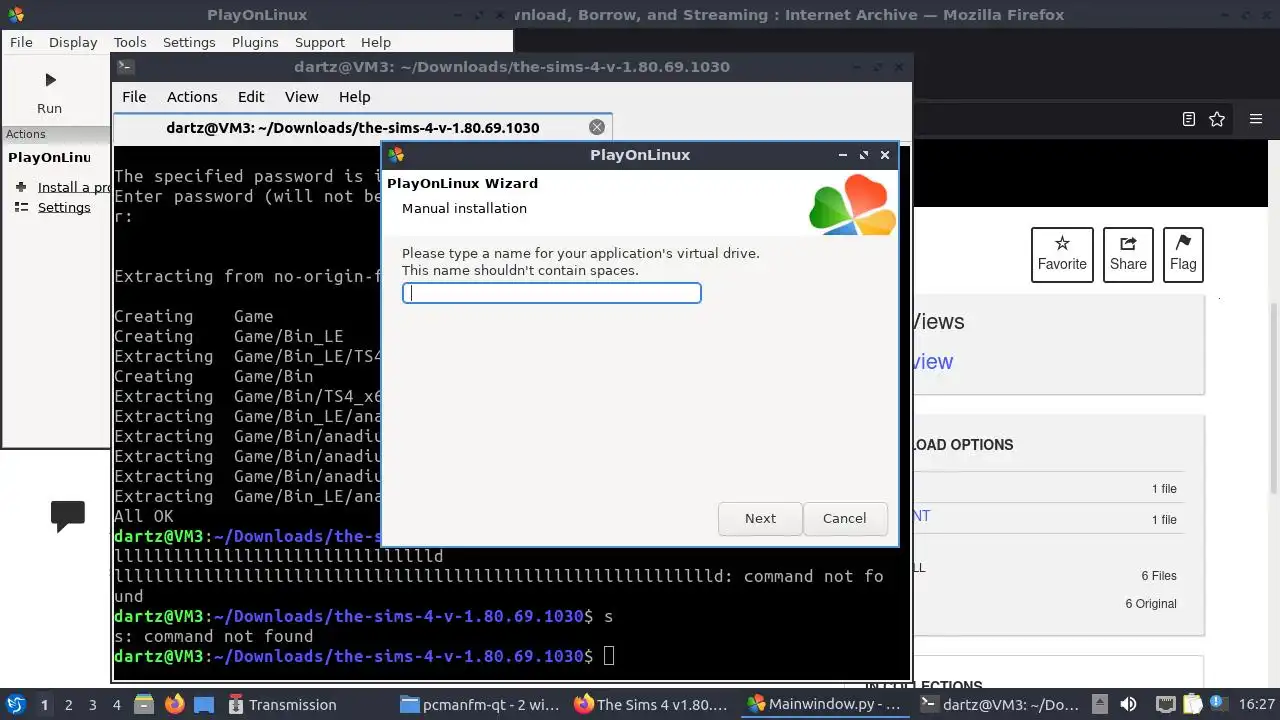Switch to virtual desktop 4
The height and width of the screenshot is (720, 1280).
coord(116,704)
